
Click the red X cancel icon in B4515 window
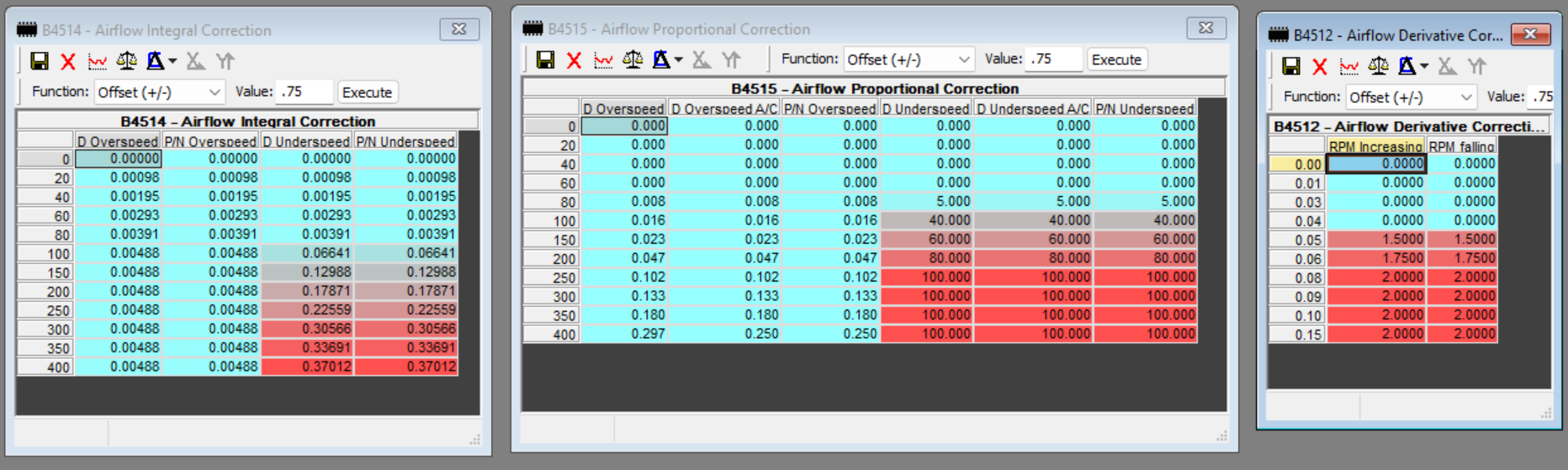pos(574,60)
